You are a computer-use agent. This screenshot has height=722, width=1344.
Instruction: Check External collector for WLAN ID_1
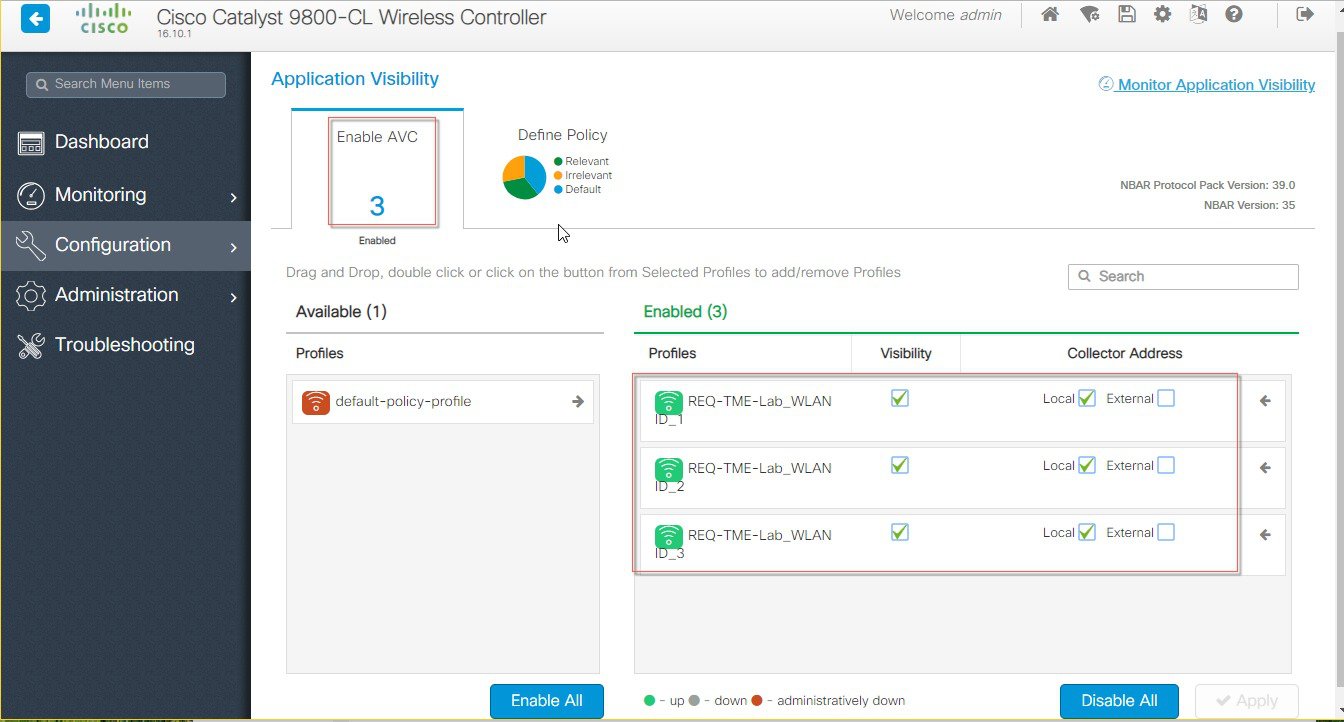point(1166,398)
